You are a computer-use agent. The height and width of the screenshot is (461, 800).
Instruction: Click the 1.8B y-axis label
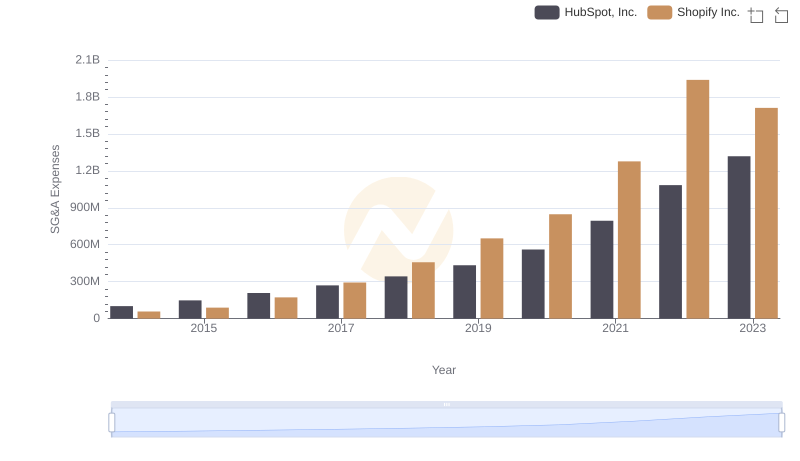87,97
